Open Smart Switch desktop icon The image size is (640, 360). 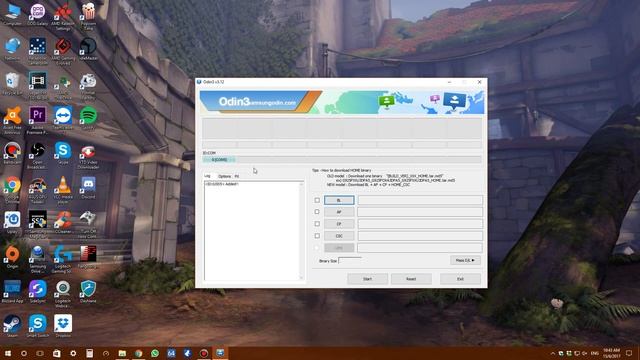37,327
